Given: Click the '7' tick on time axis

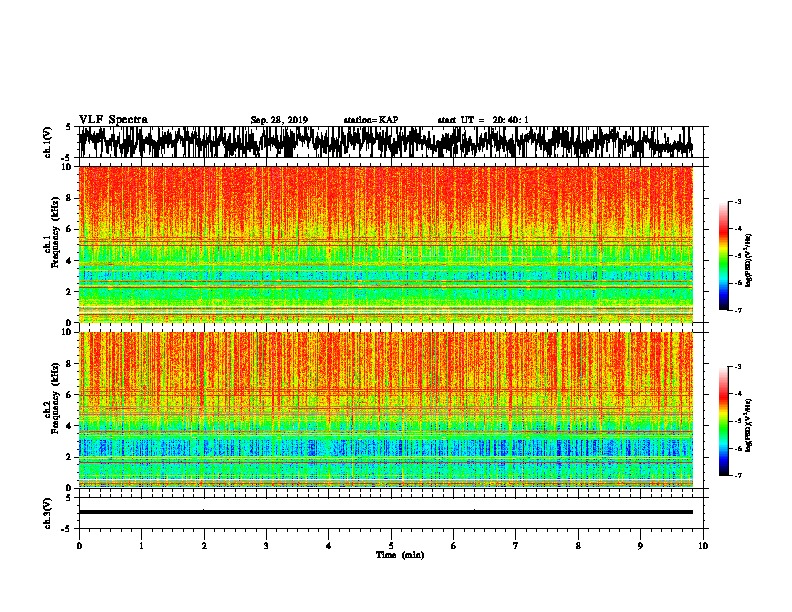Looking at the screenshot, I should [516, 546].
